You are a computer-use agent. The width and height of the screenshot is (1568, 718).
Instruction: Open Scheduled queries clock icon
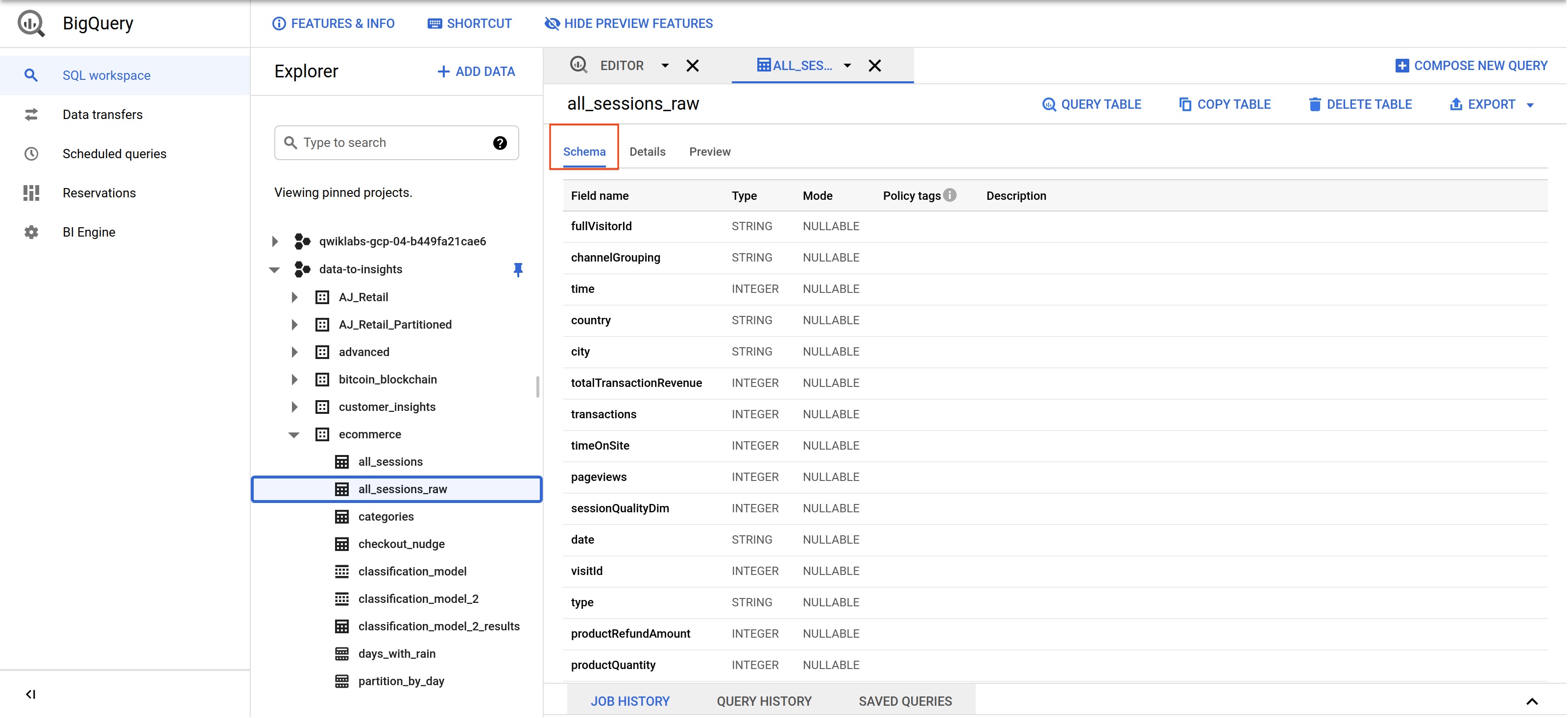[31, 154]
